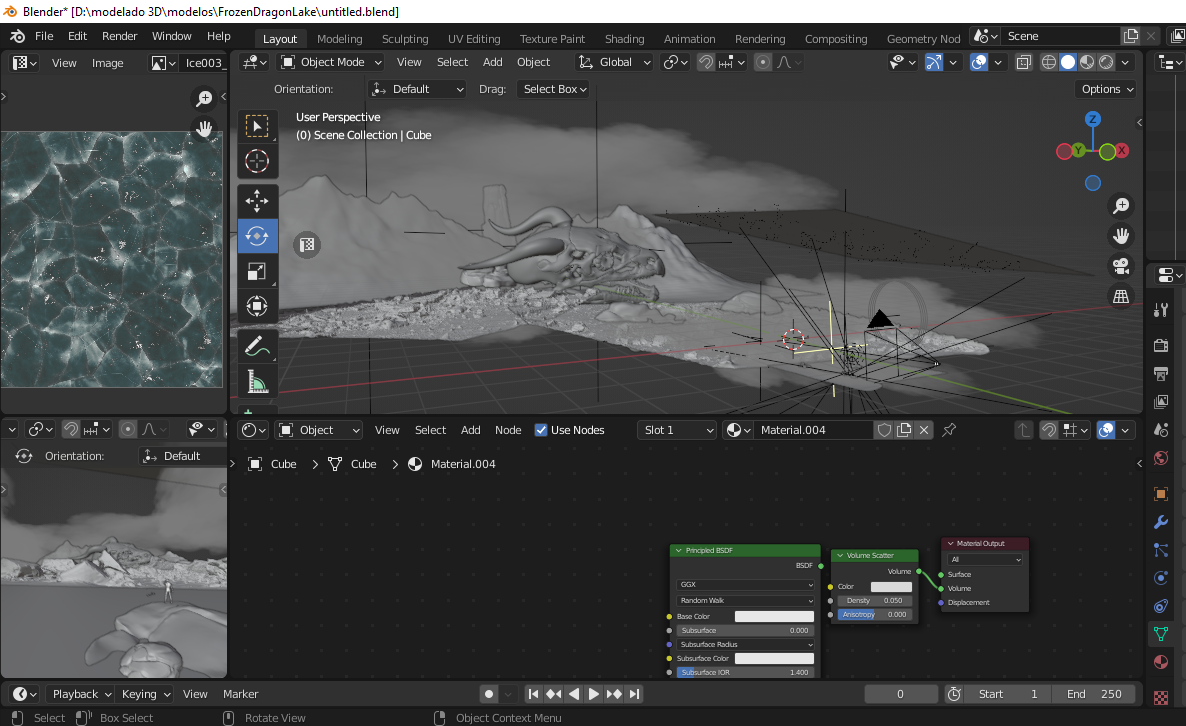Select the Measure tool
Image resolution: width=1186 pixels, height=726 pixels.
[257, 382]
